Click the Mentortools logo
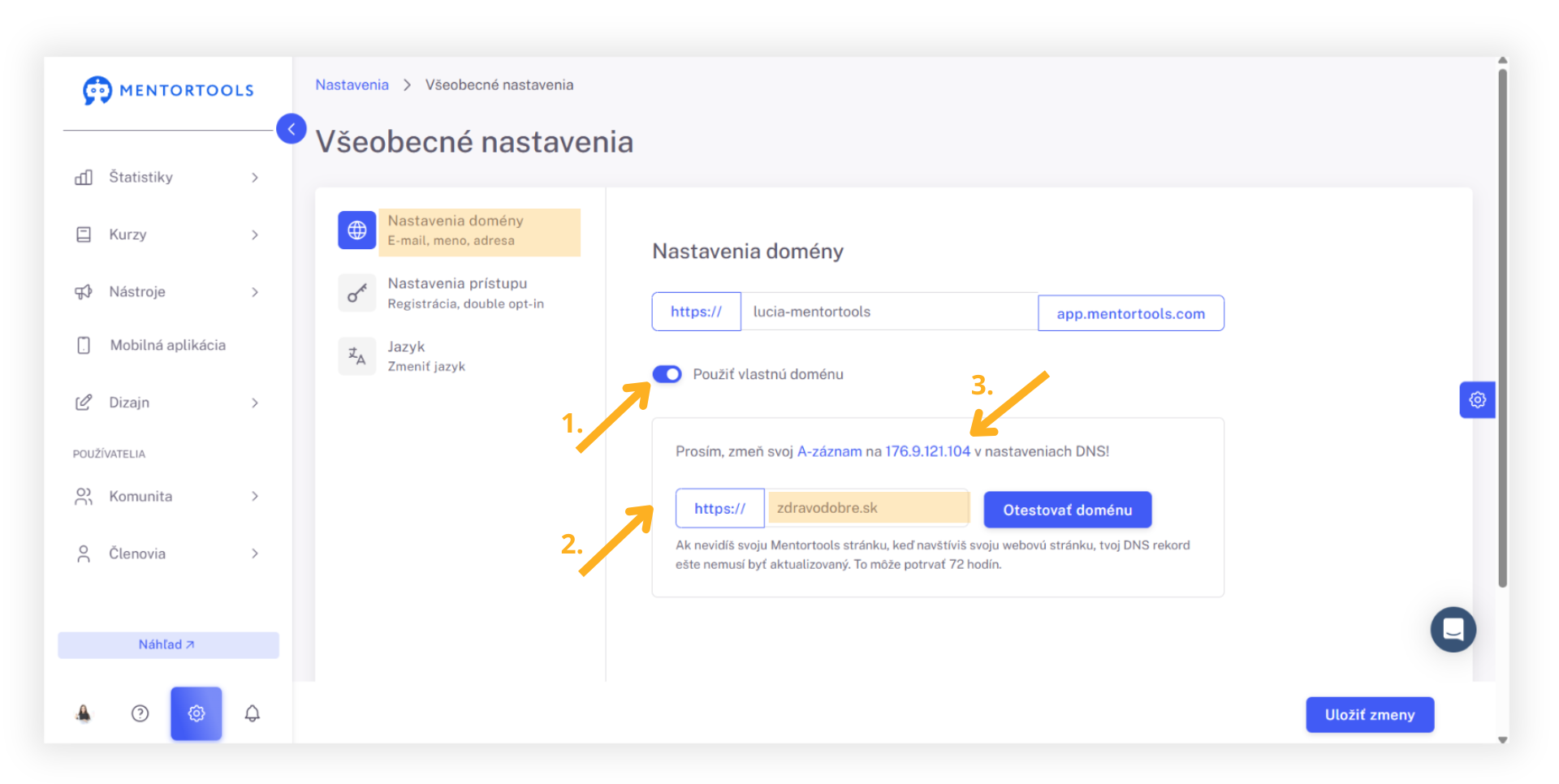 pyautogui.click(x=168, y=90)
